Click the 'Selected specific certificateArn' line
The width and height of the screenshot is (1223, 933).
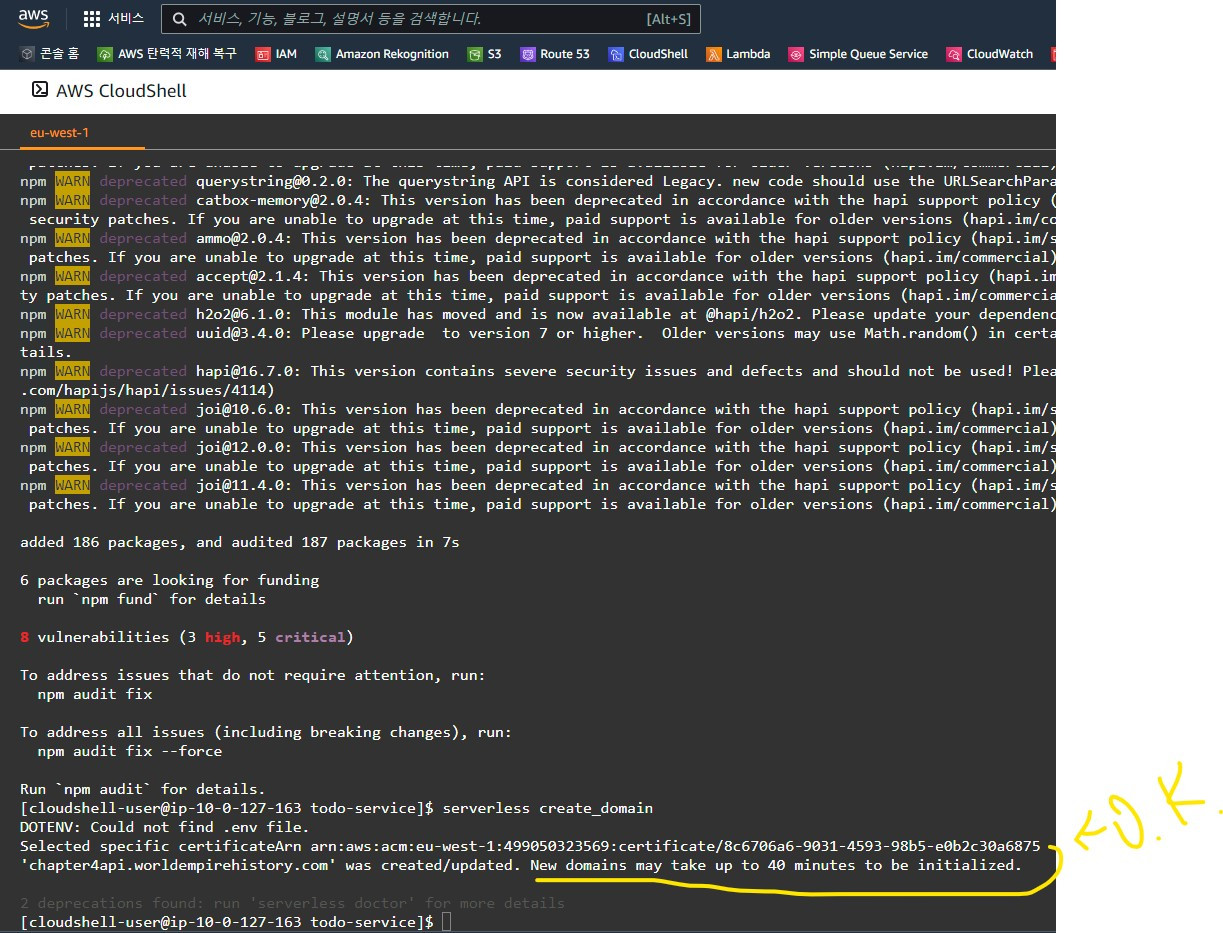coord(530,846)
